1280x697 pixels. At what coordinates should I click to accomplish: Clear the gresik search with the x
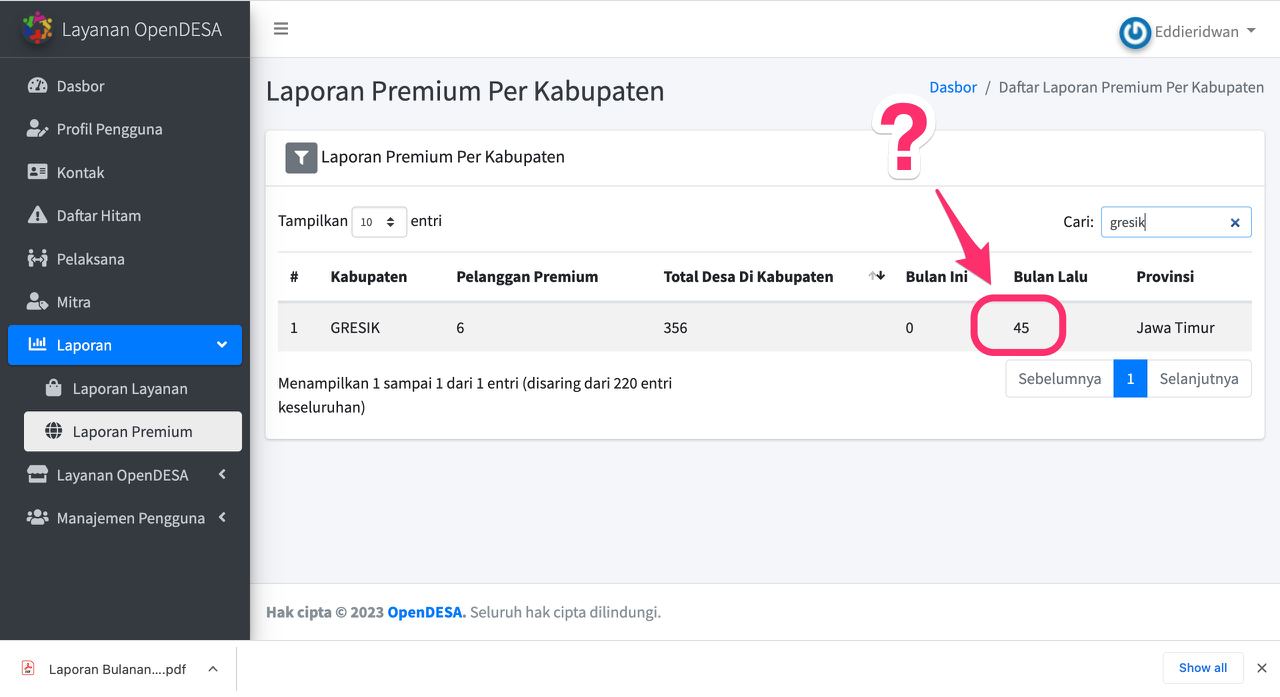(x=1235, y=222)
